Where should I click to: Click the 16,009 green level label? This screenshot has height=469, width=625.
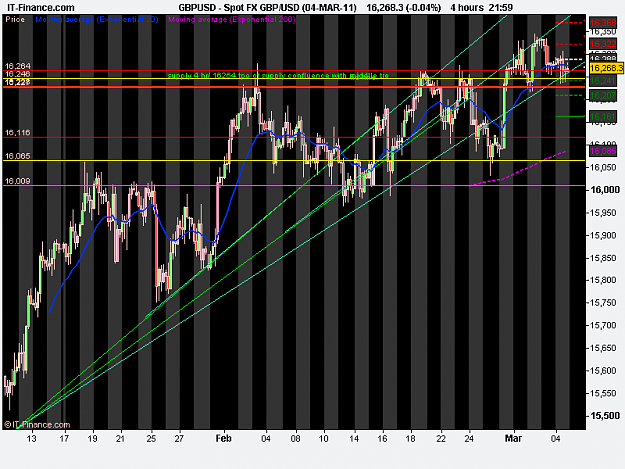pyautogui.click(x=18, y=181)
